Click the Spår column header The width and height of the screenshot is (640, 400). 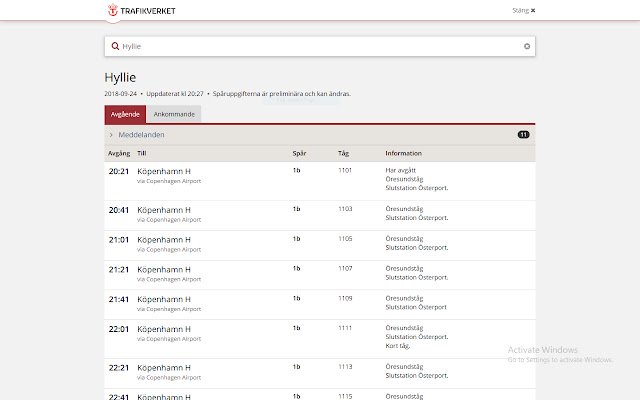[x=299, y=153]
